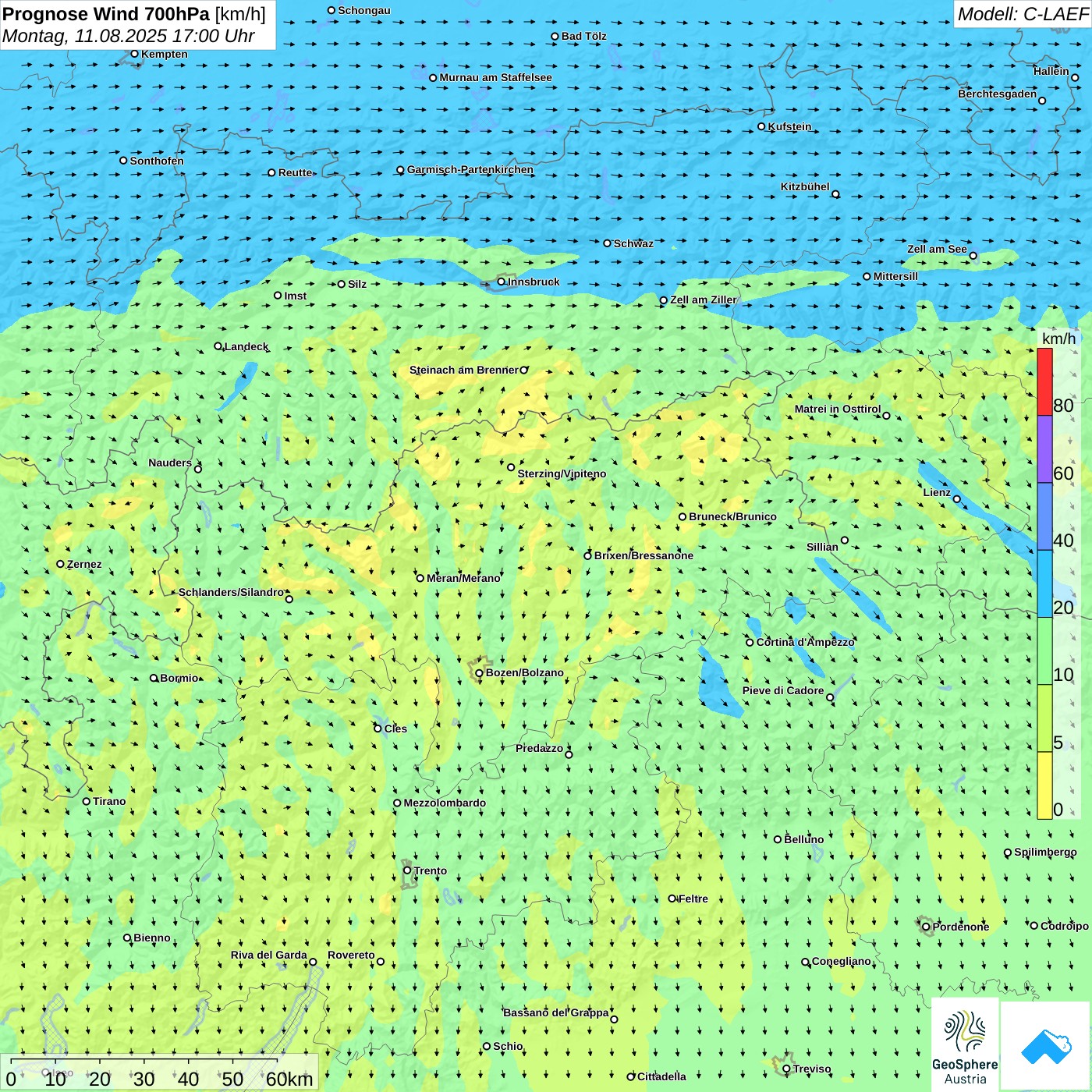
Task: Click the 'Rovereto' label
Action: [x=351, y=955]
